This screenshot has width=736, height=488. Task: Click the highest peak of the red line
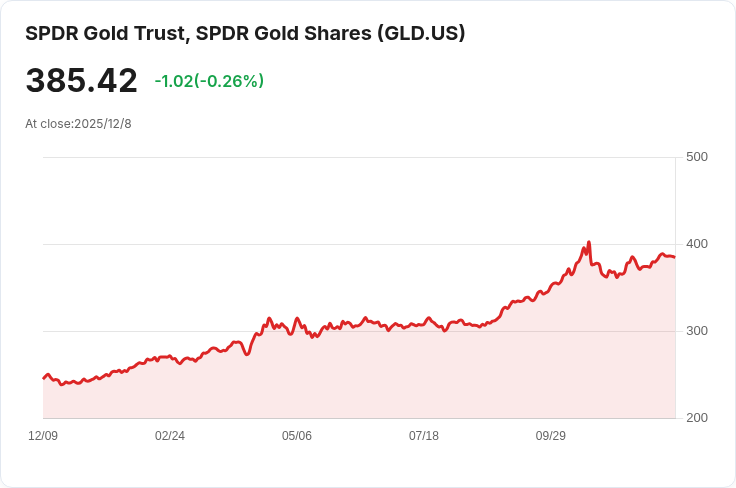tap(589, 242)
